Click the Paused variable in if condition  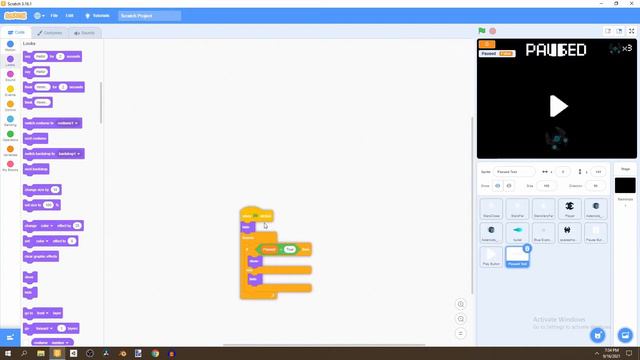pyautogui.click(x=269, y=249)
